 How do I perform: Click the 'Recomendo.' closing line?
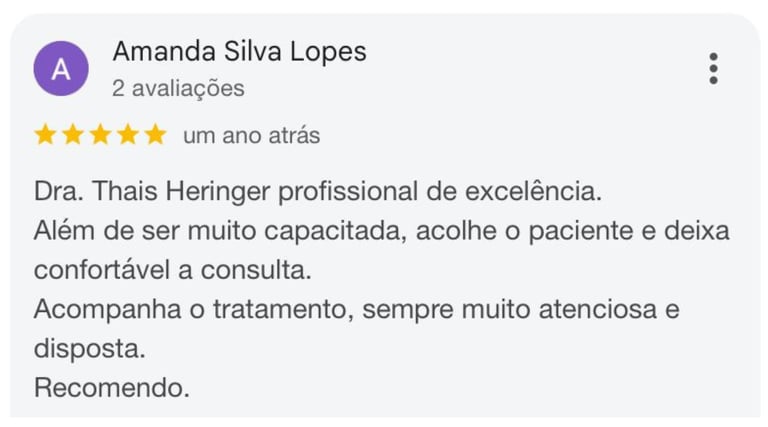coord(111,388)
